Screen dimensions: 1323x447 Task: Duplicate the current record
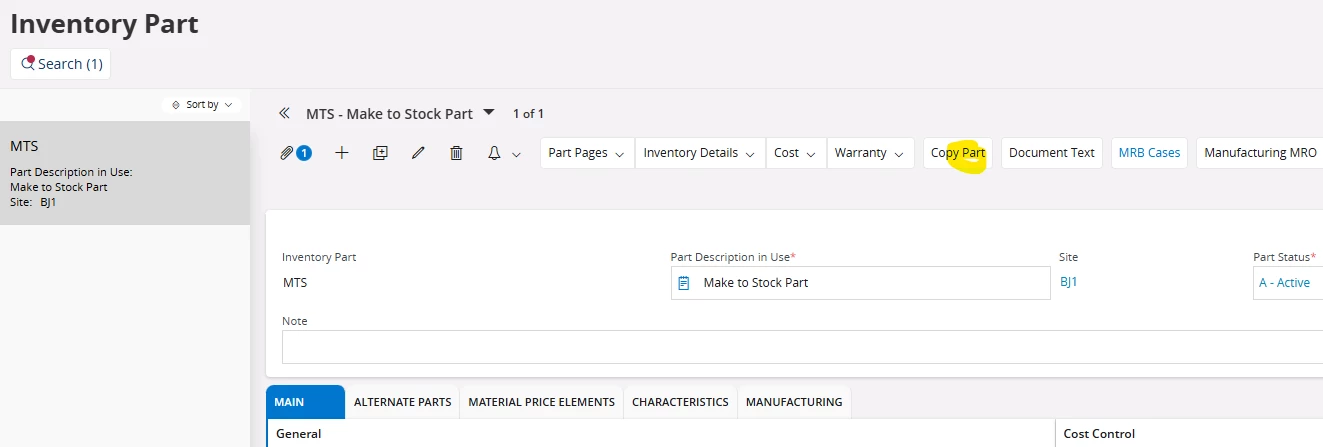click(380, 153)
